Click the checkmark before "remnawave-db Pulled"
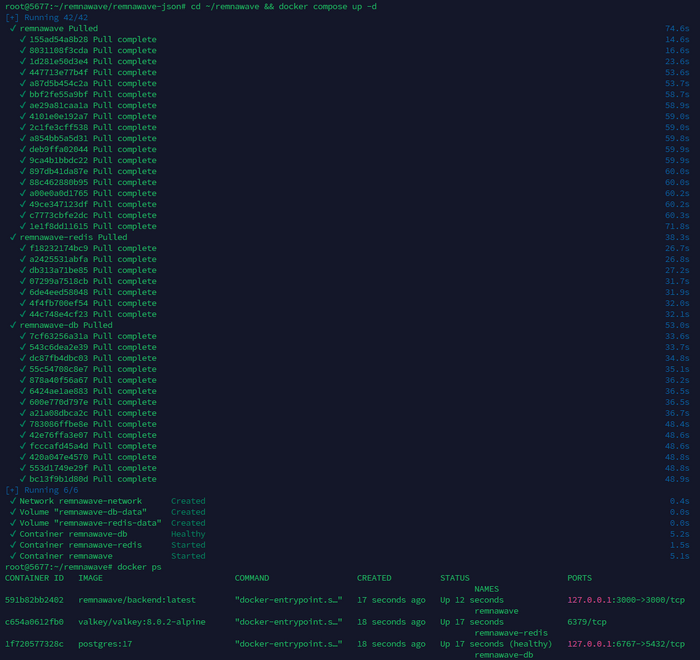Viewport: 700px width, 660px height. coord(13,325)
